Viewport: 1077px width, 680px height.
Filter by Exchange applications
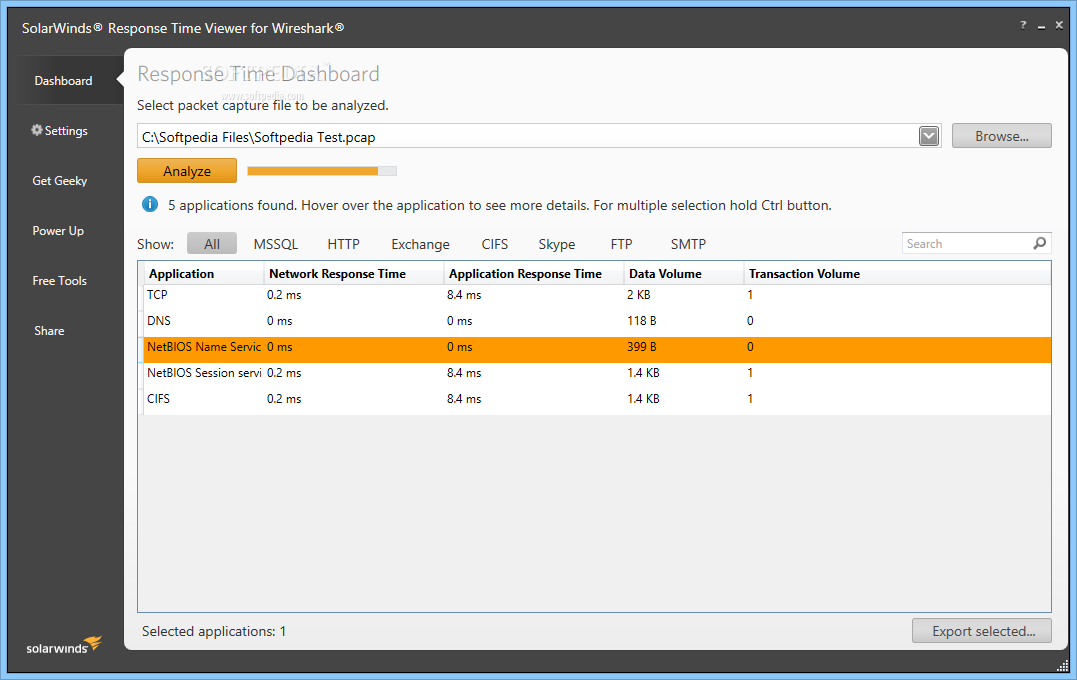420,244
